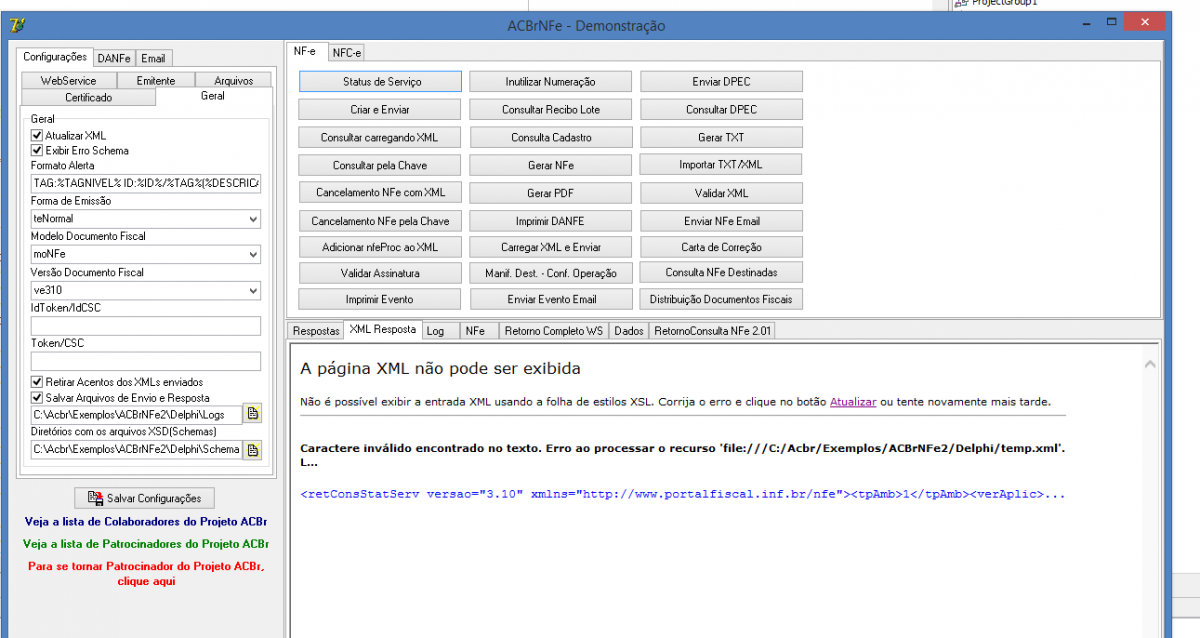Open the Retorno Completo WS tab
Viewport: 1200px width, 638px height.
point(553,331)
